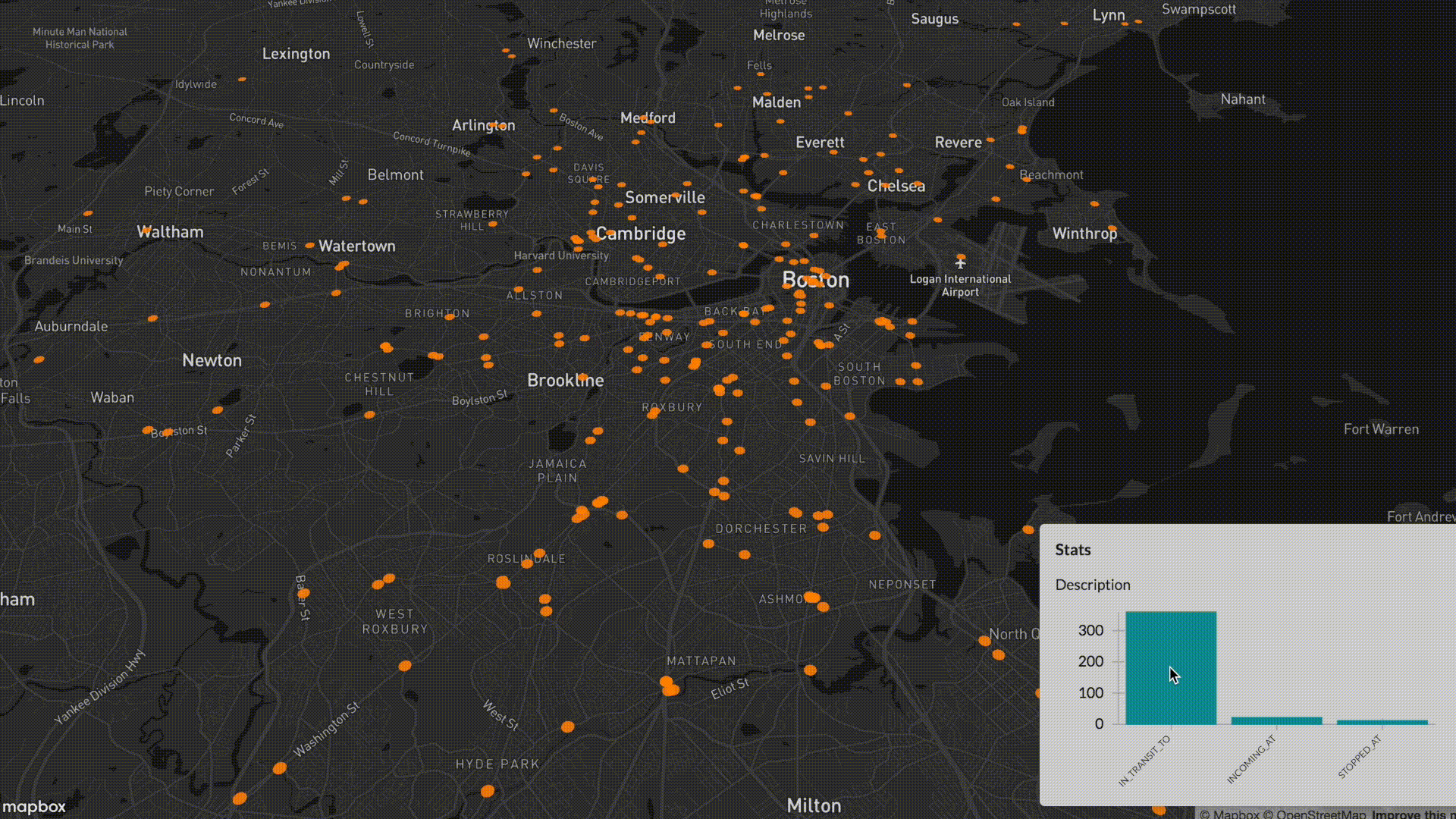Click the IN_TRANSIT_TO bar in chart
1456x819 pixels.
coord(1170,667)
